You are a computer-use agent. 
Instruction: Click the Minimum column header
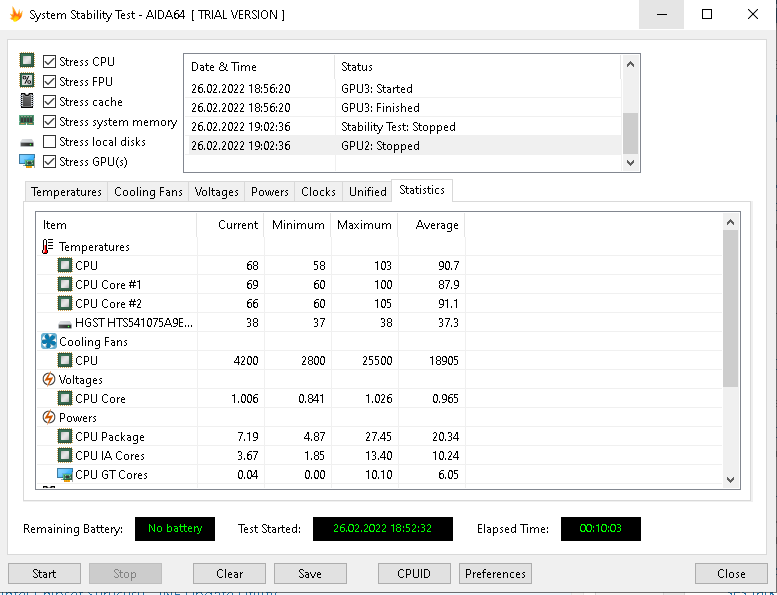click(297, 225)
